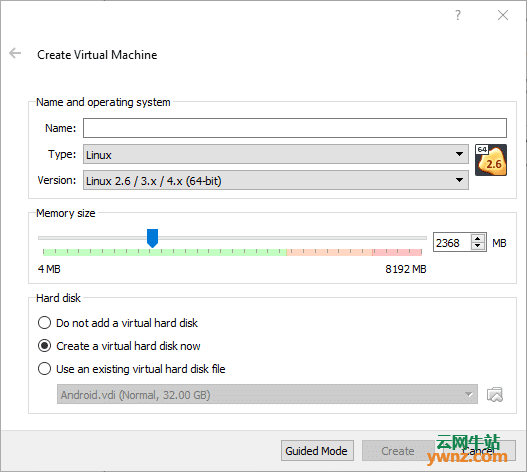Click the Create button

point(398,451)
